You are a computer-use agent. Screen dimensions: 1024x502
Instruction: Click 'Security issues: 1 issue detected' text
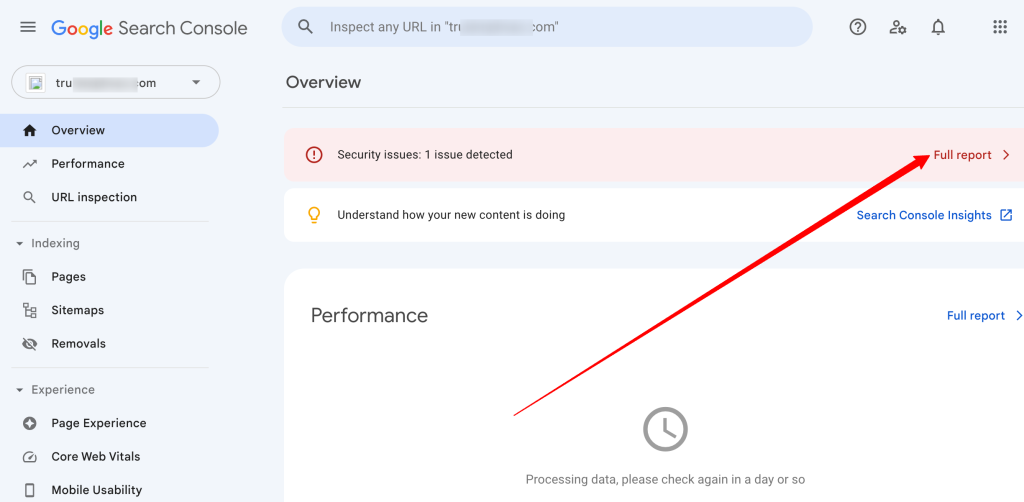point(424,155)
